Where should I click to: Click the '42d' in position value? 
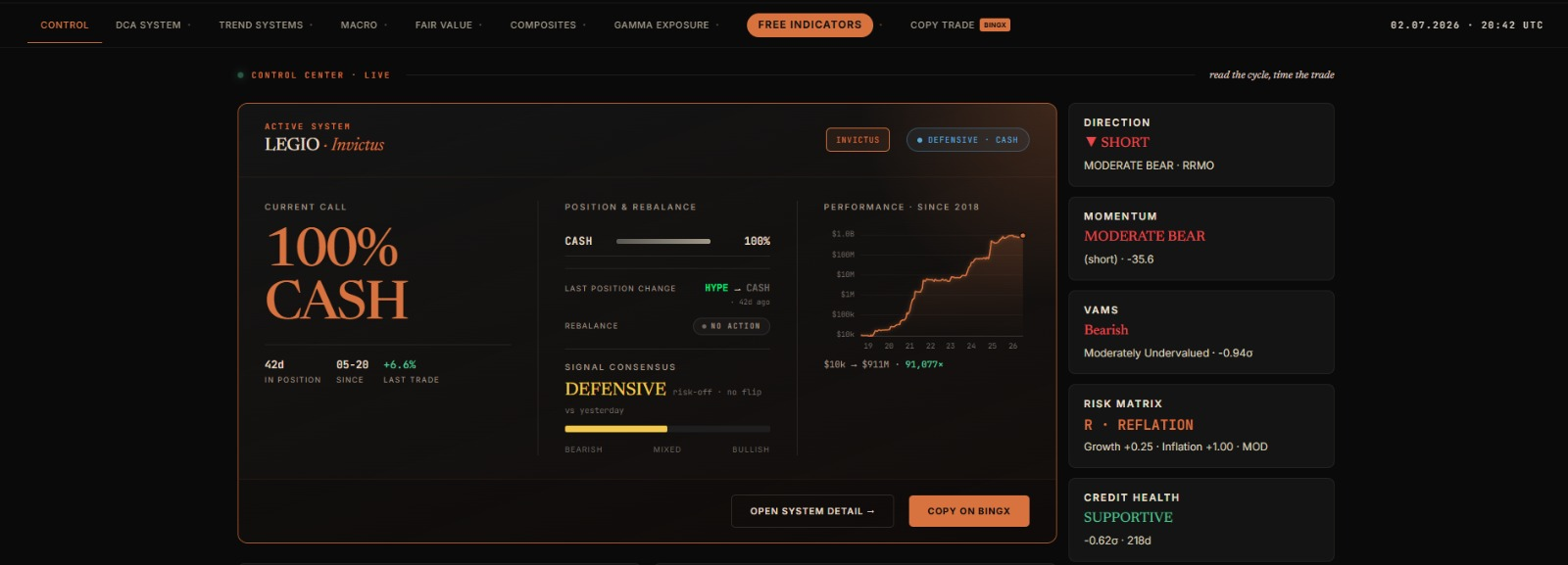click(x=274, y=364)
